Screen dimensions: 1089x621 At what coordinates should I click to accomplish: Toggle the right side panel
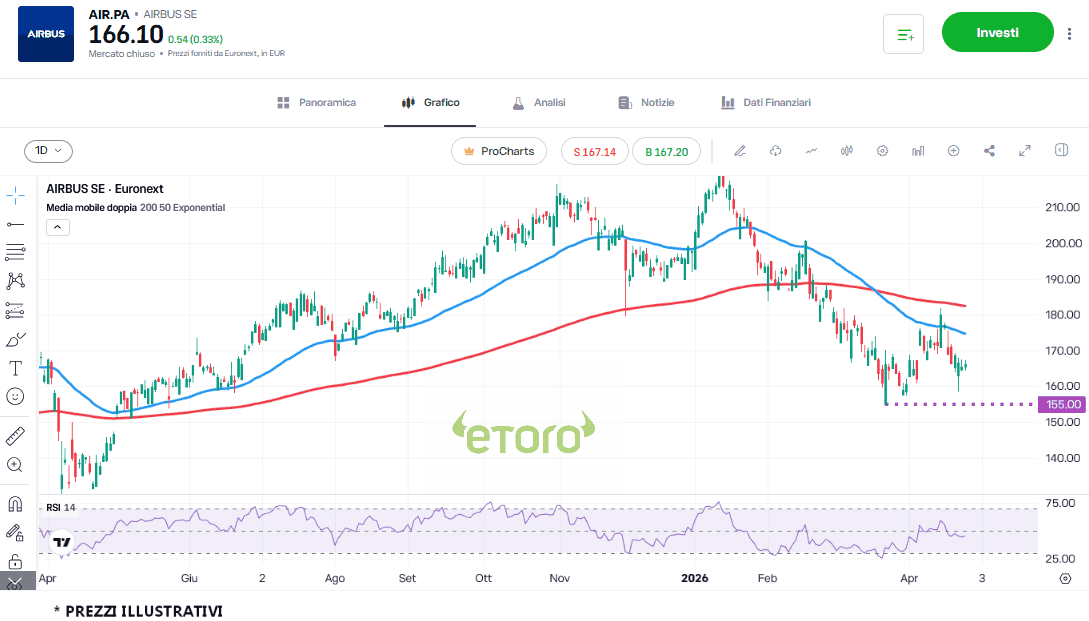coord(1061,151)
